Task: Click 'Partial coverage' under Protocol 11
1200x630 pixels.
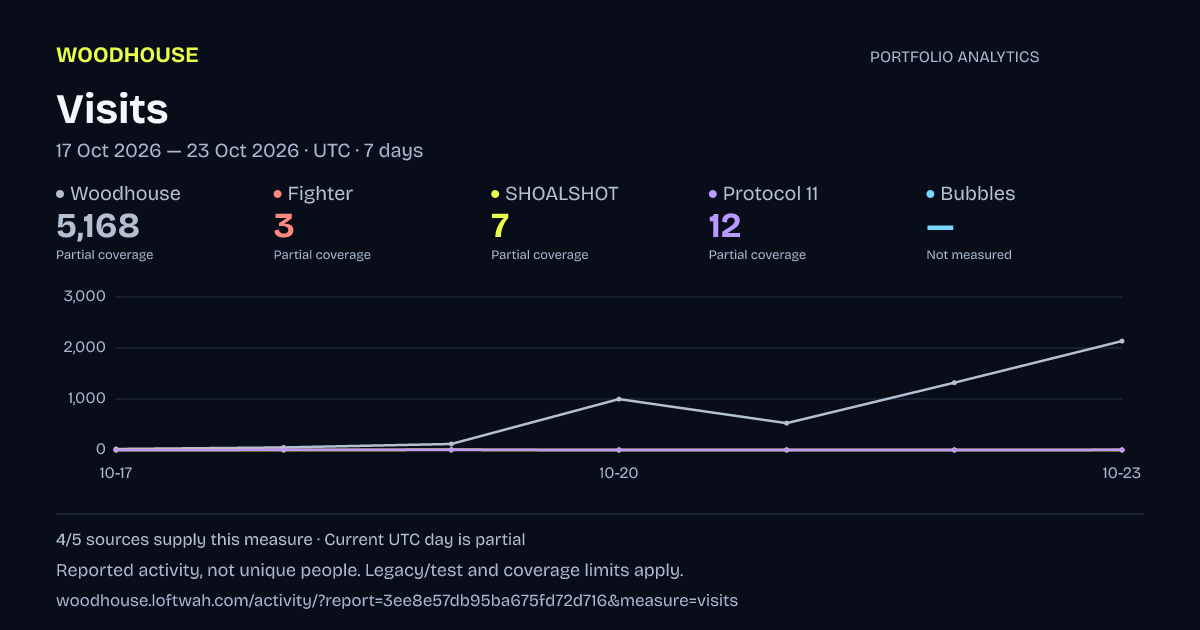Action: point(757,255)
